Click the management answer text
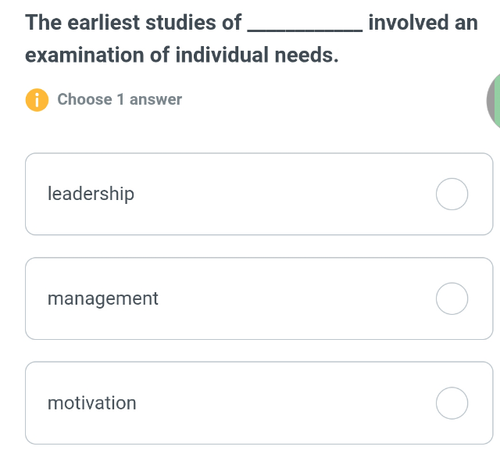The height and width of the screenshot is (468, 500). click(103, 299)
